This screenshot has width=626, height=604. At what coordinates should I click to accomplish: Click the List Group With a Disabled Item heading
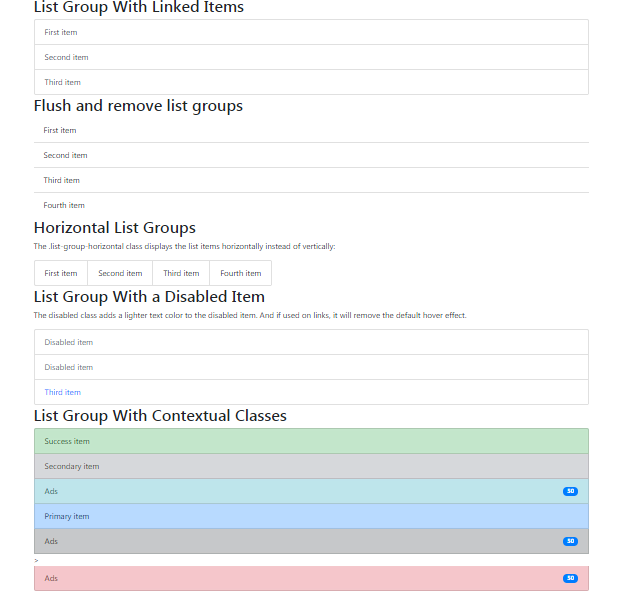[x=149, y=297]
